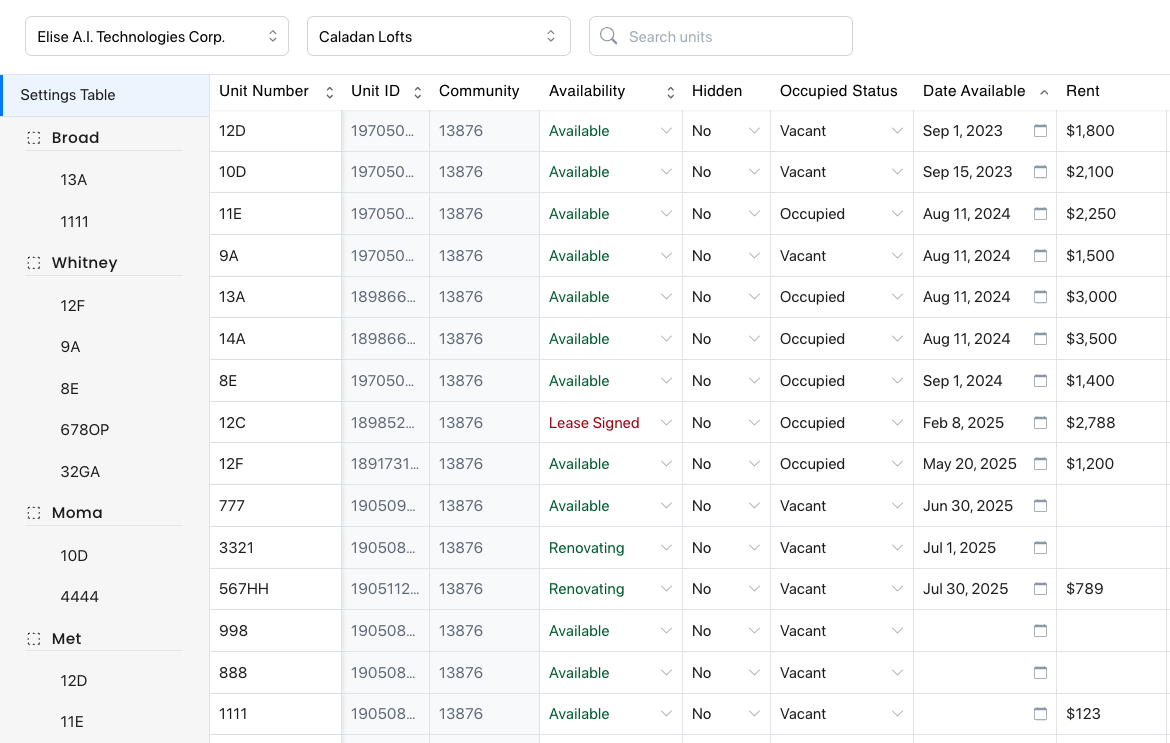Image resolution: width=1170 pixels, height=743 pixels.
Task: Click the Hidden column header
Action: [717, 91]
